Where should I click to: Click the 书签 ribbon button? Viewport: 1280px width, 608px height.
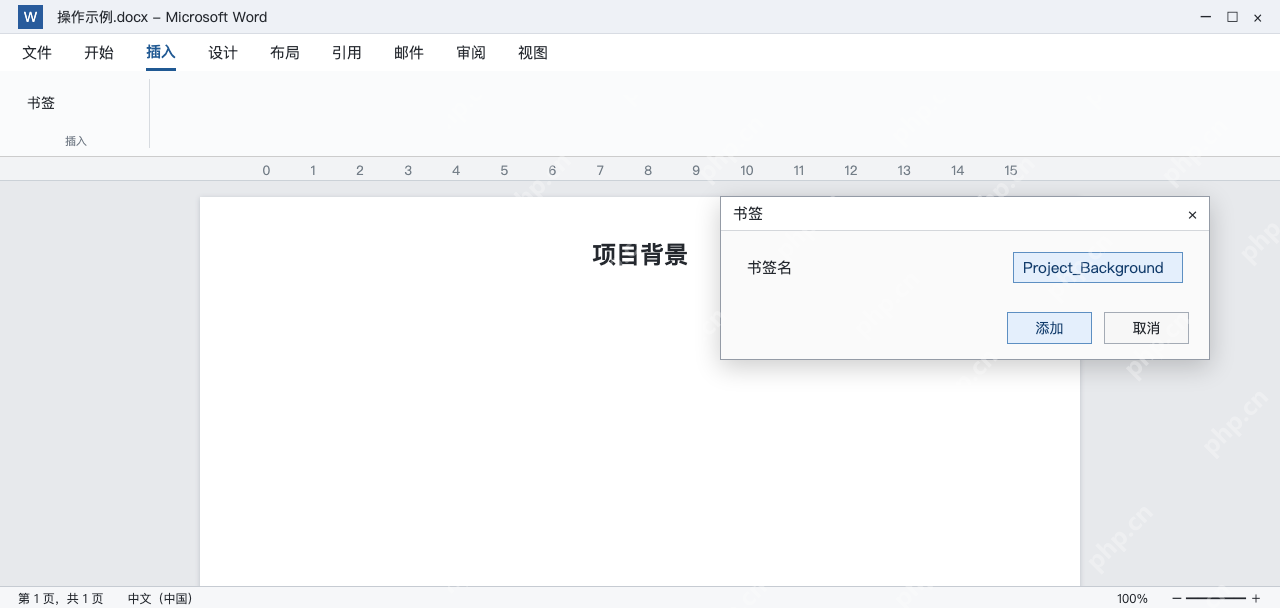[x=41, y=103]
